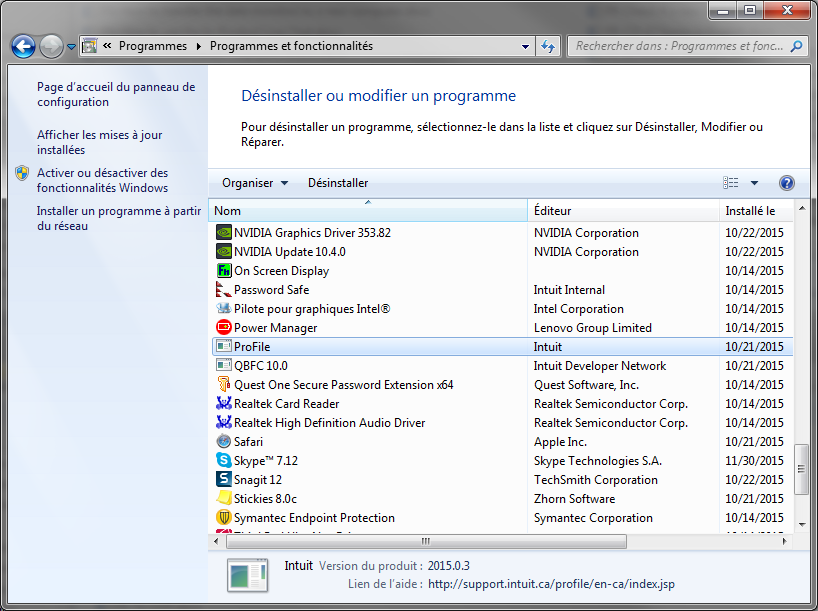Select TechSmith Corporation cell
The height and width of the screenshot is (611, 818).
(x=596, y=480)
